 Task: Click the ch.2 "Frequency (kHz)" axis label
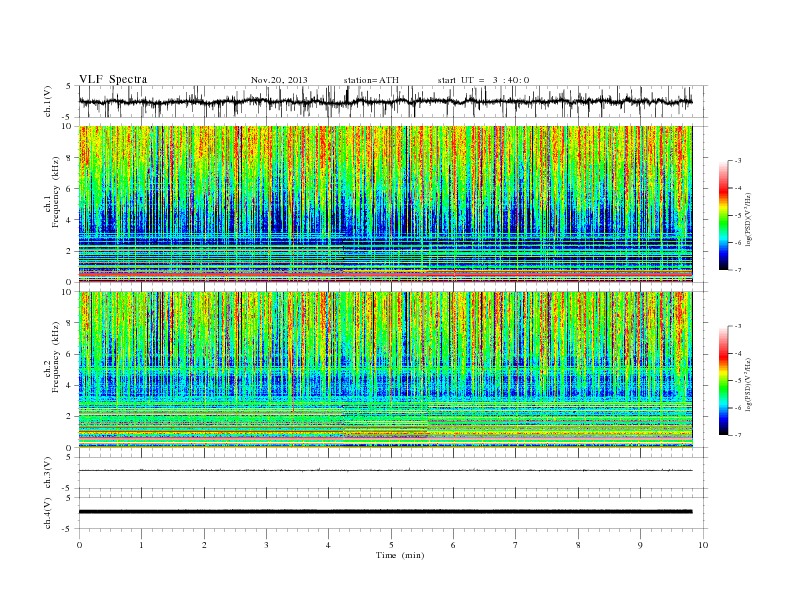pyautogui.click(x=56, y=358)
